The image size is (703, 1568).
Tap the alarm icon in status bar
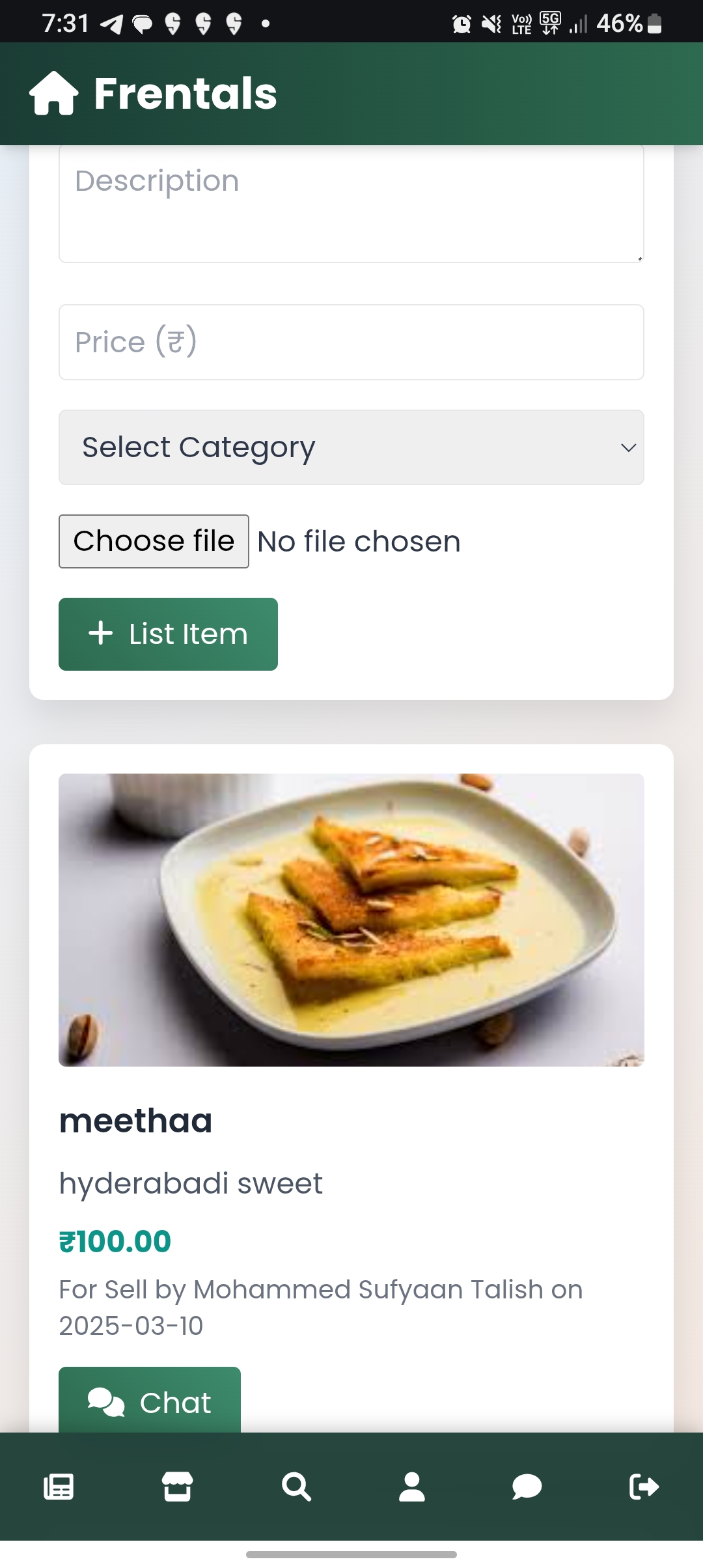[x=462, y=24]
